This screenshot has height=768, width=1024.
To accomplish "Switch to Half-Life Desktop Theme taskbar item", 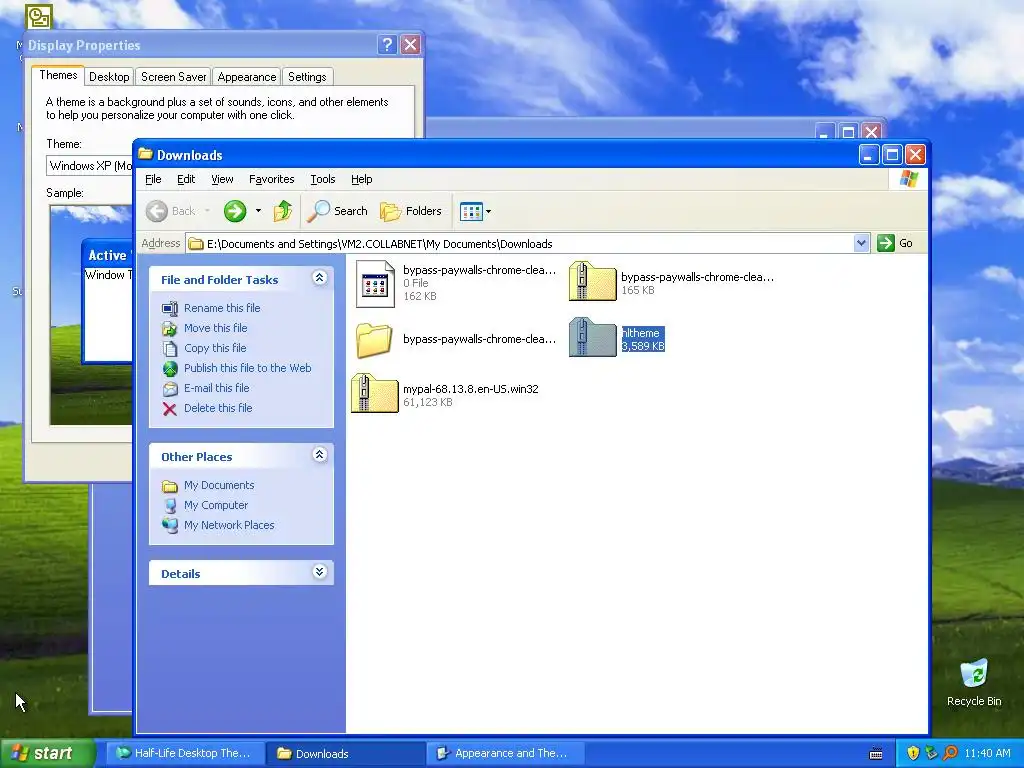I will point(186,753).
